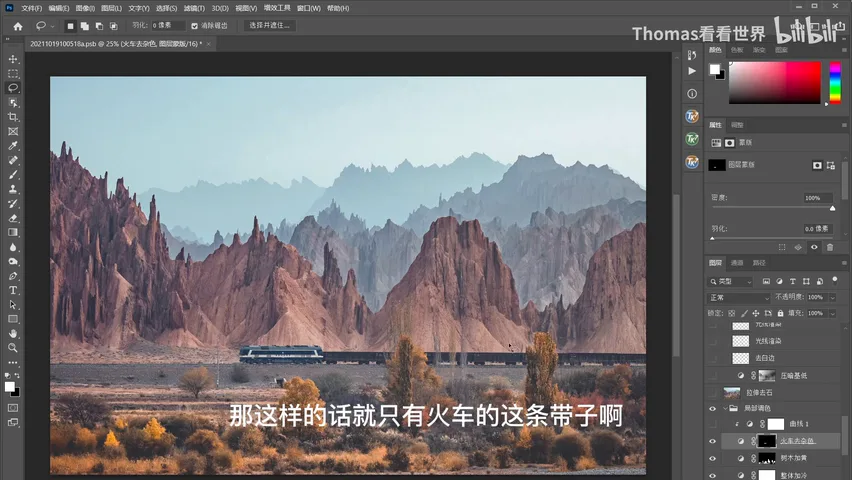Select the Eraser tool
852x480 pixels.
13,218
